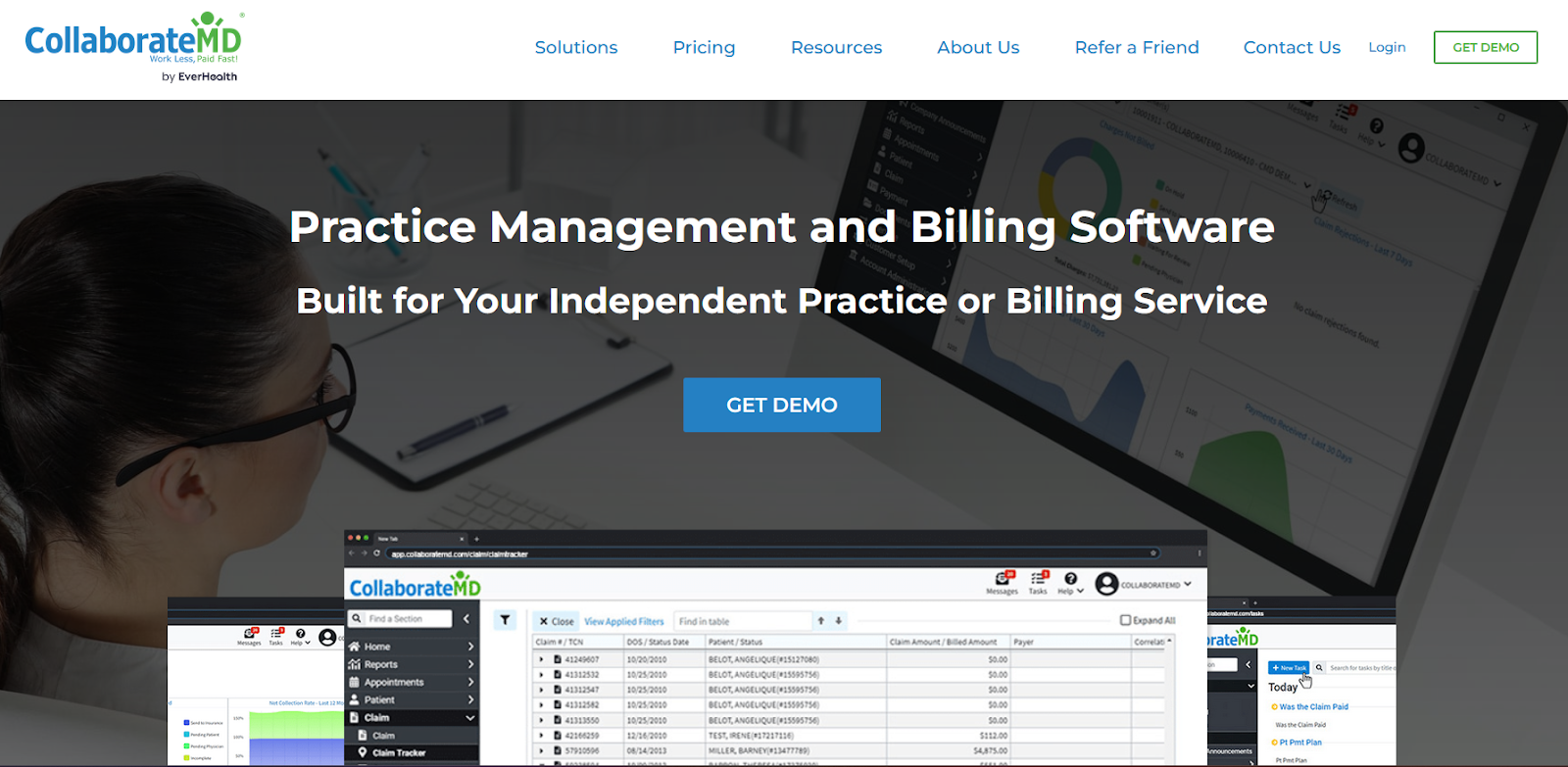The width and height of the screenshot is (1568, 767).
Task: Open the About Us menu
Action: pos(978,47)
